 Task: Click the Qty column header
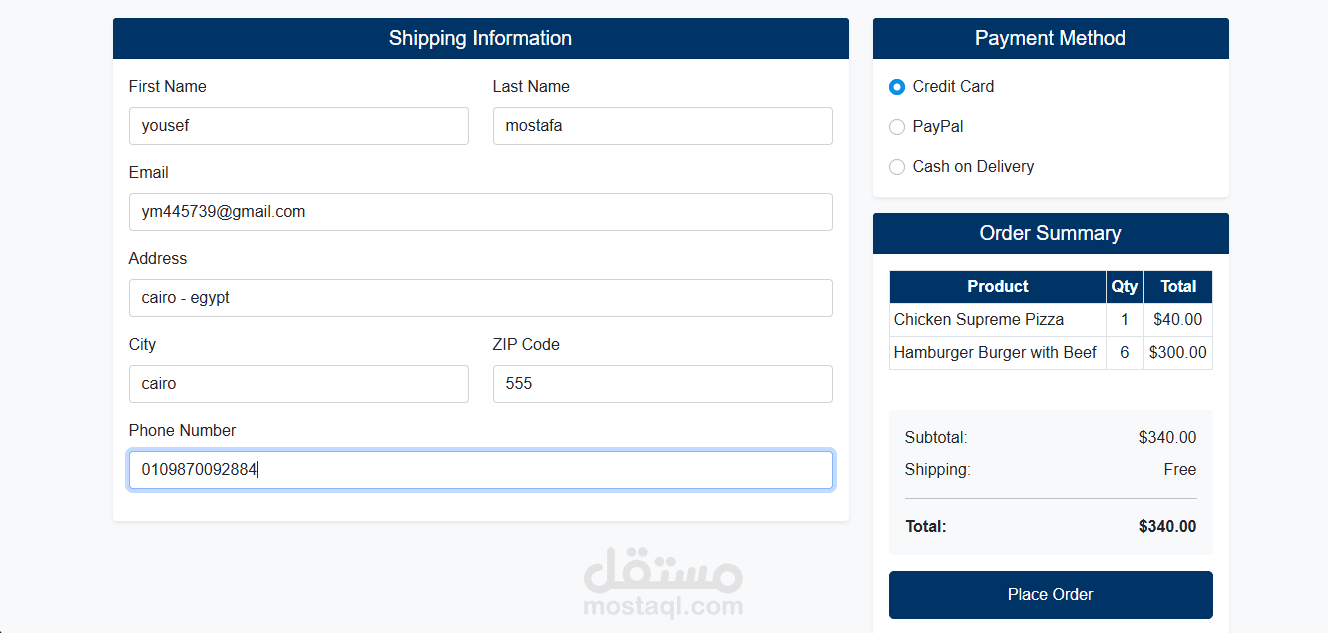pos(1124,287)
